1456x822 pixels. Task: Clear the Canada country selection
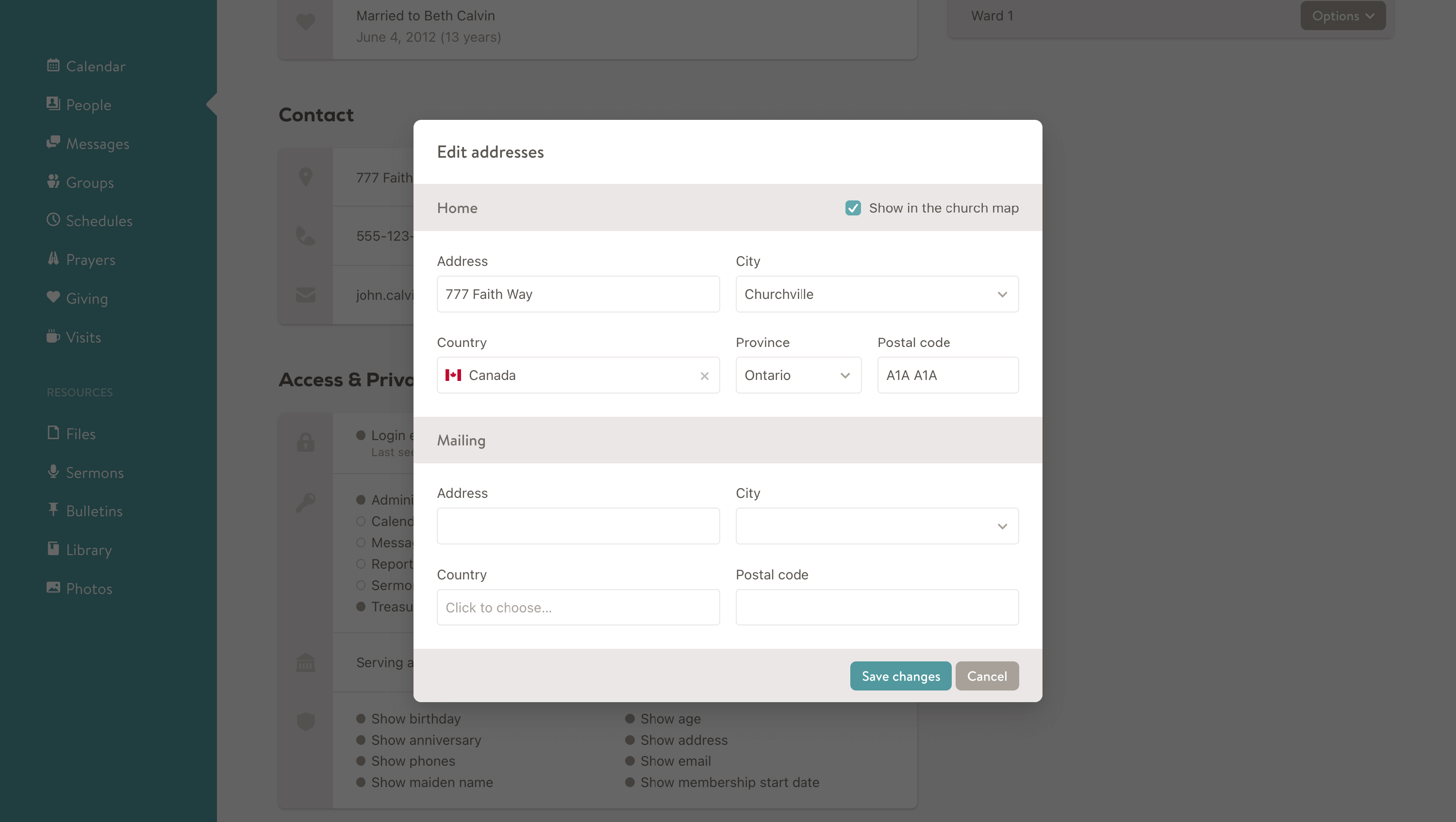tap(704, 376)
